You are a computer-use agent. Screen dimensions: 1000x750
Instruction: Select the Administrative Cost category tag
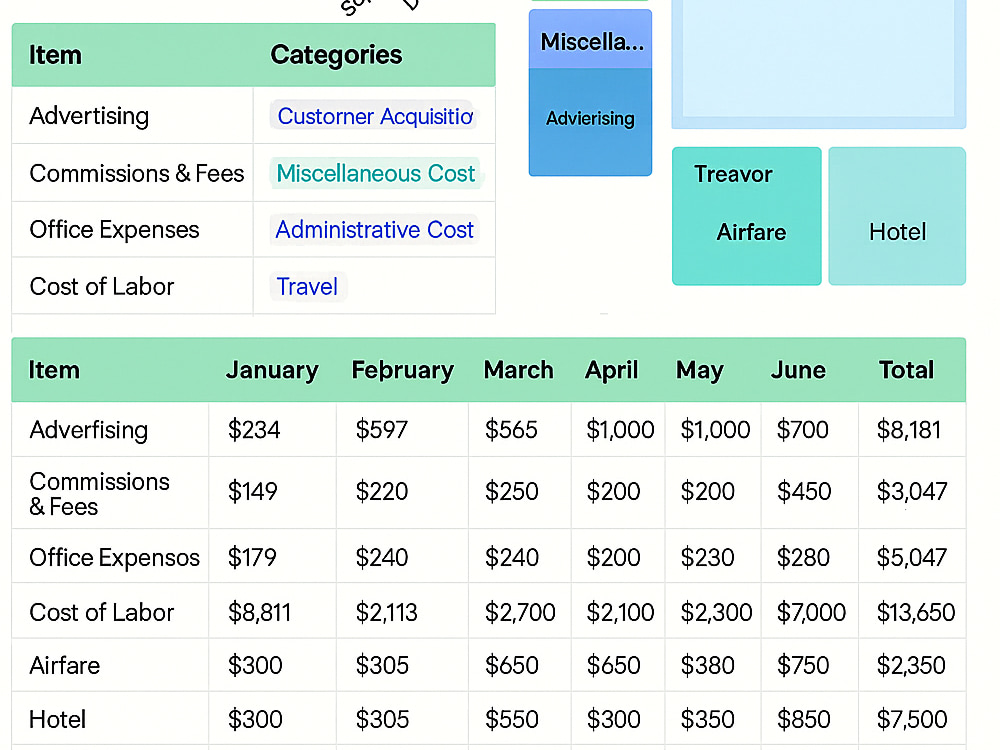pos(374,230)
